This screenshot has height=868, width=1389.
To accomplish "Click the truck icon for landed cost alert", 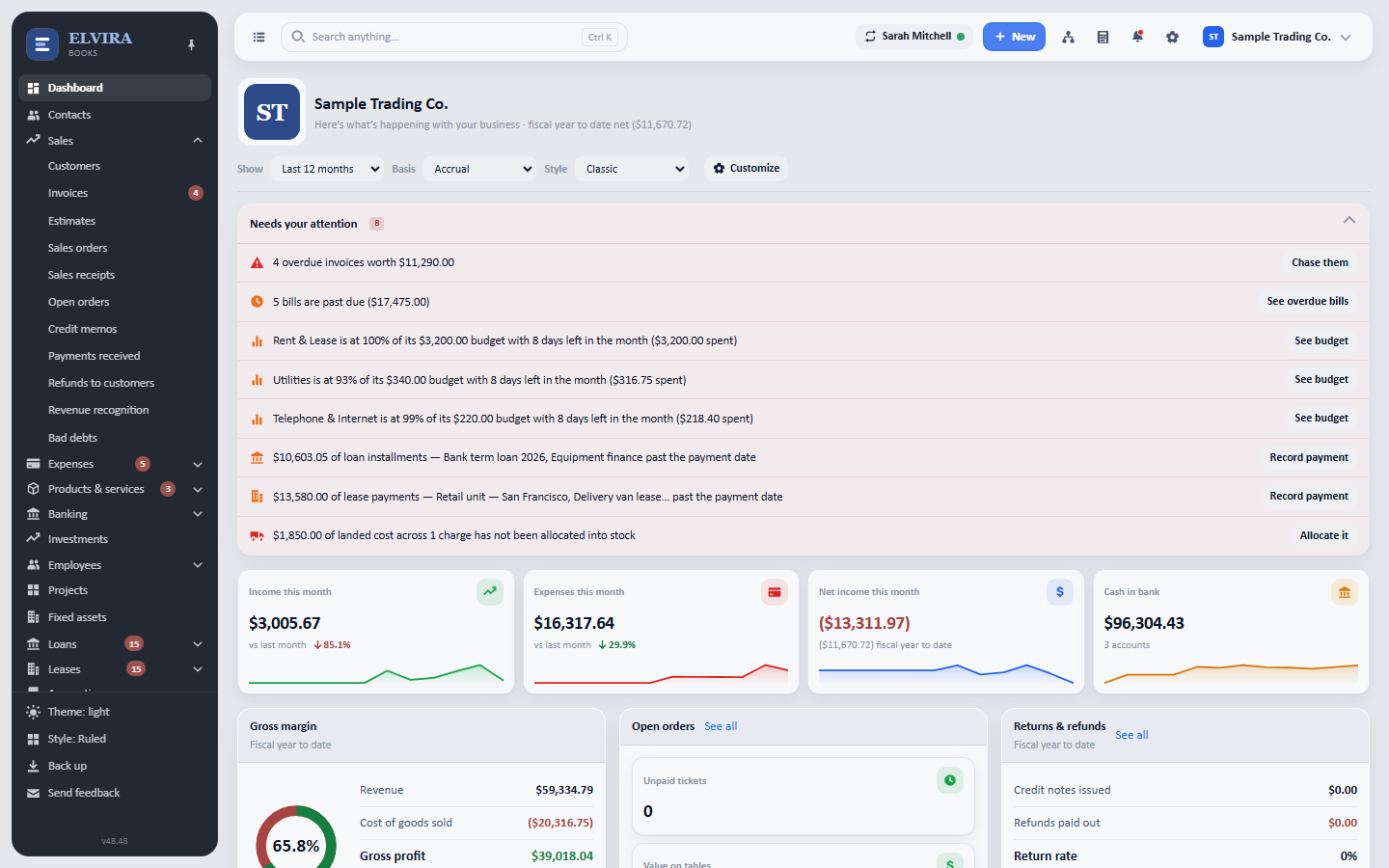I will pyautogui.click(x=257, y=535).
